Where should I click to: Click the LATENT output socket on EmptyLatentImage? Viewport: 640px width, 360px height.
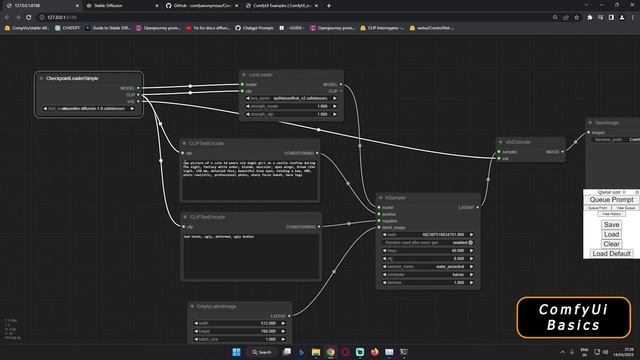click(x=289, y=316)
